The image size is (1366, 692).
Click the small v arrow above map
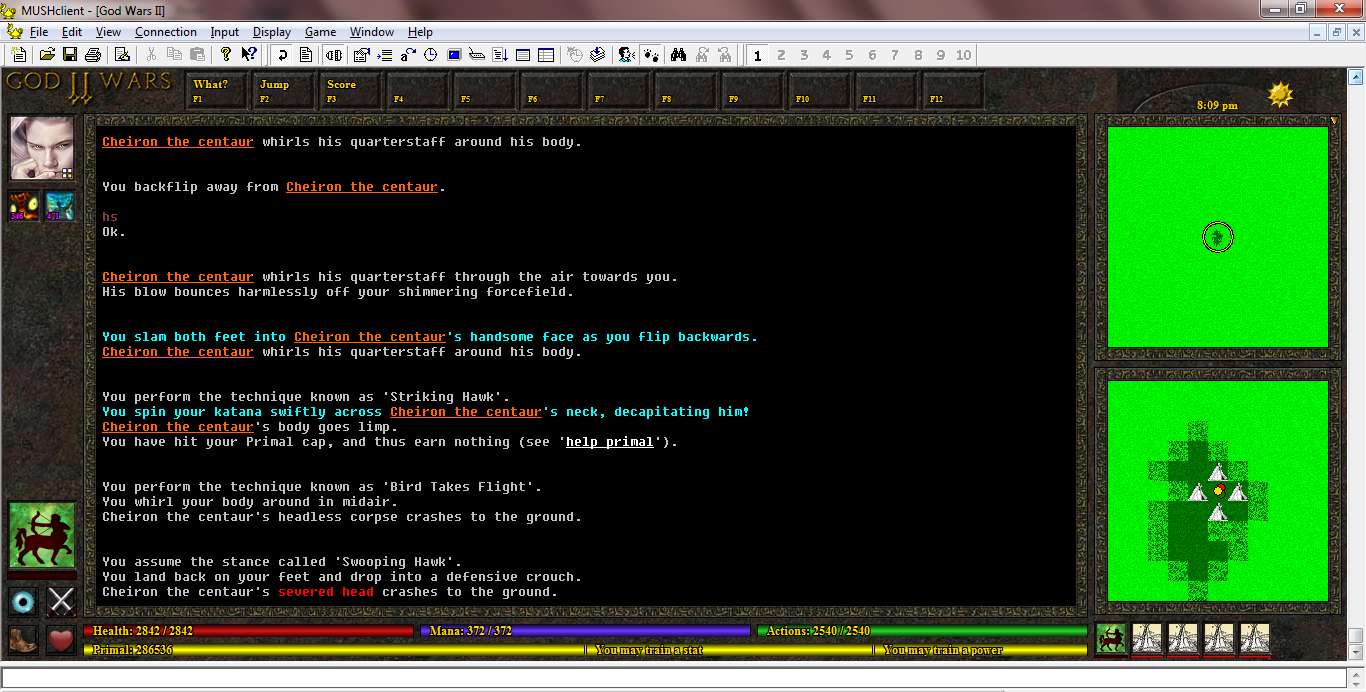click(x=1333, y=121)
